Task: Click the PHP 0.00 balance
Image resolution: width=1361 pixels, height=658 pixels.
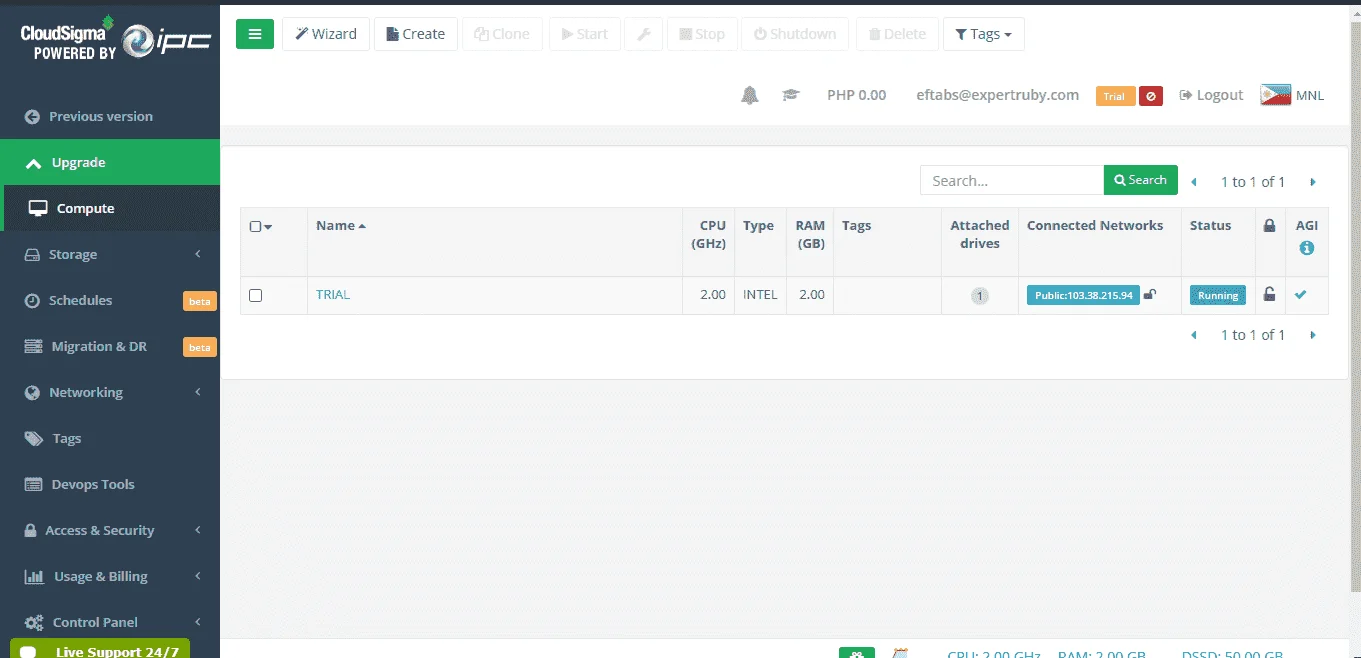Action: 857,95
